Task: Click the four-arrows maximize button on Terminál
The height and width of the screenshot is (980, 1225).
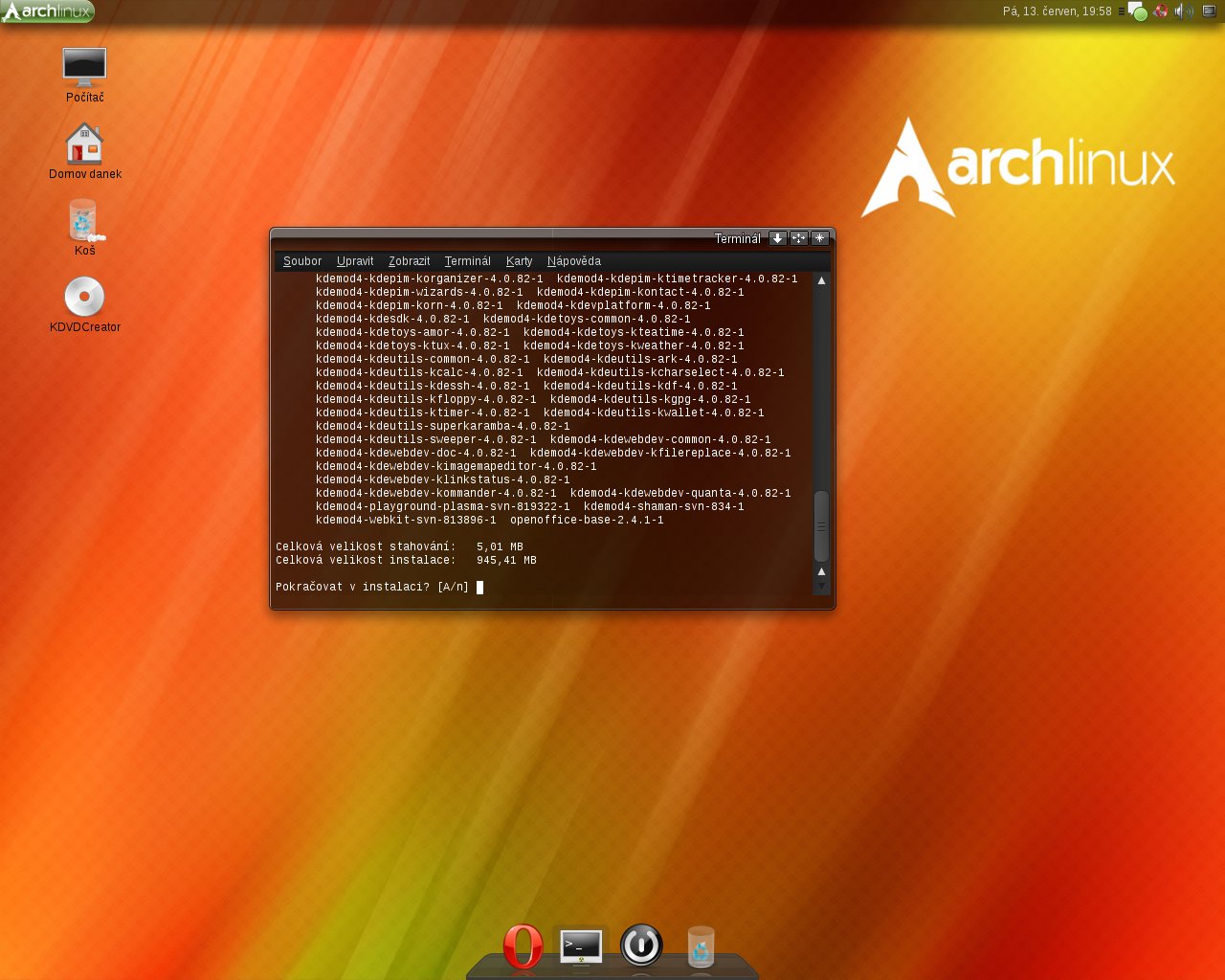Action: (x=799, y=238)
